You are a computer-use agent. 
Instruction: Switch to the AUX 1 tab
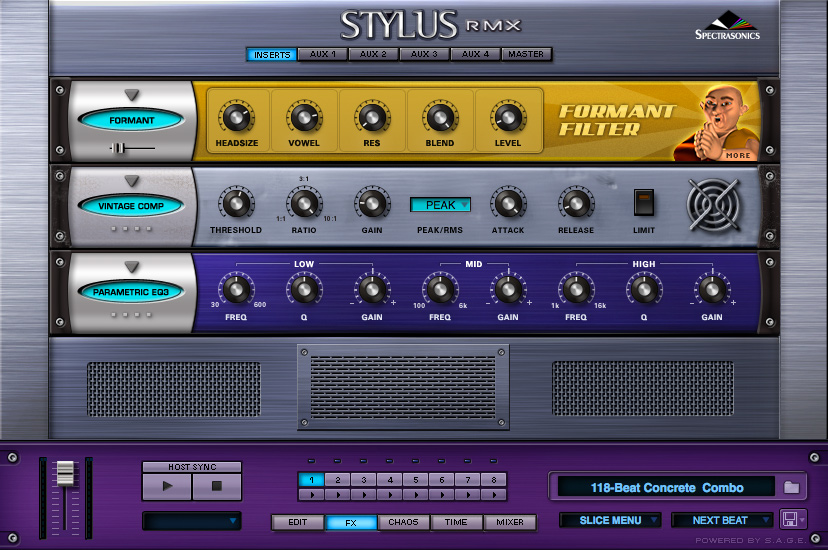(323, 54)
